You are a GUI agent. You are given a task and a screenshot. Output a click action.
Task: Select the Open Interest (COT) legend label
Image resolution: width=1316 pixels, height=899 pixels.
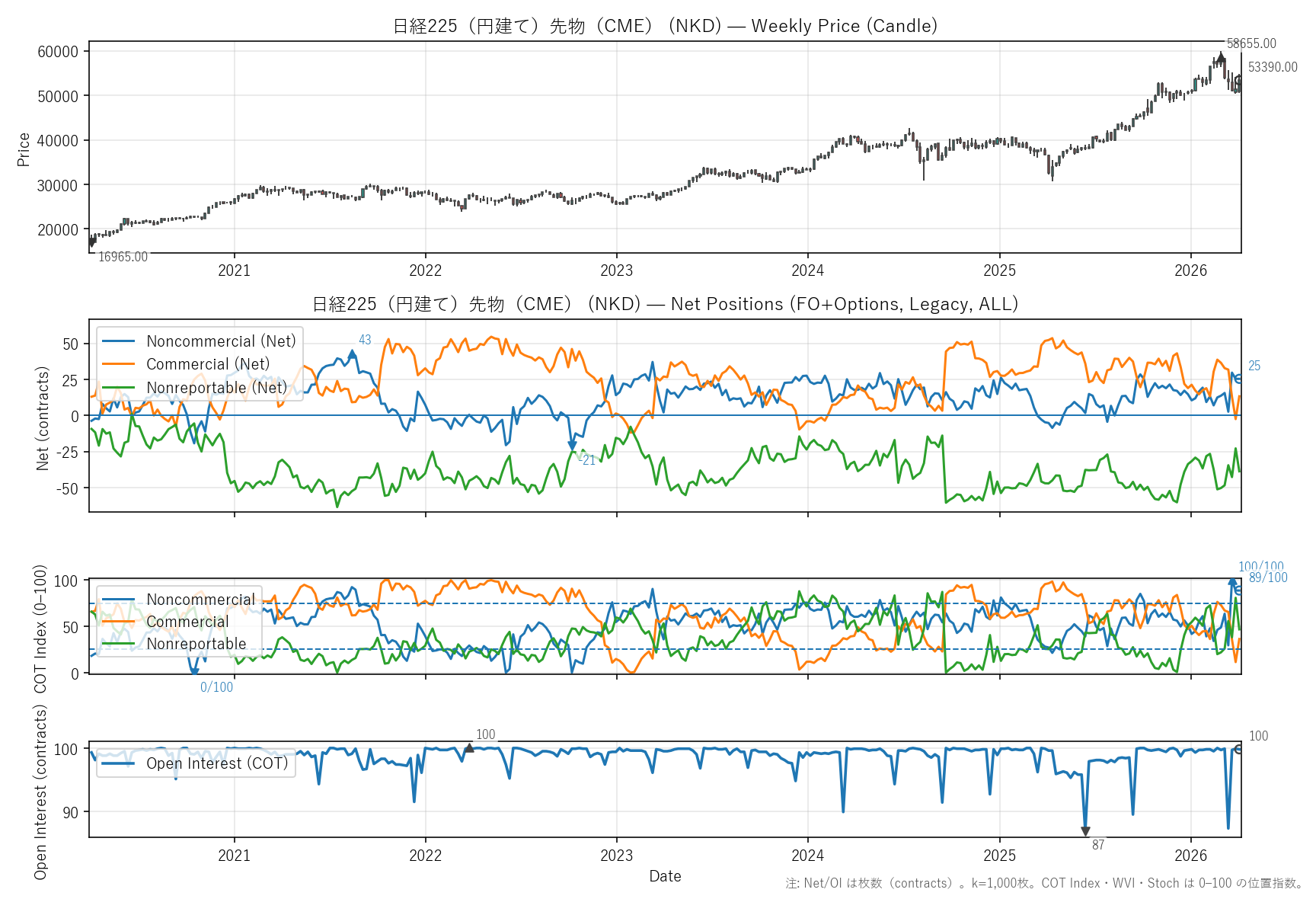(217, 763)
